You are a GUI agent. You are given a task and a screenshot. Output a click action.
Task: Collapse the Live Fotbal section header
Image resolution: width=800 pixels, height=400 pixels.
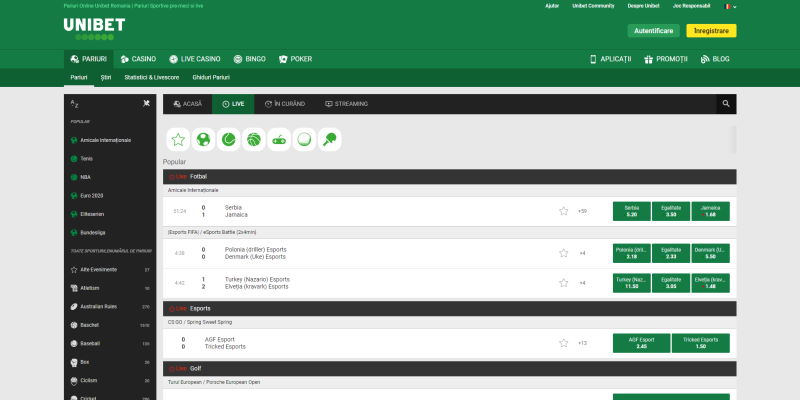point(449,177)
